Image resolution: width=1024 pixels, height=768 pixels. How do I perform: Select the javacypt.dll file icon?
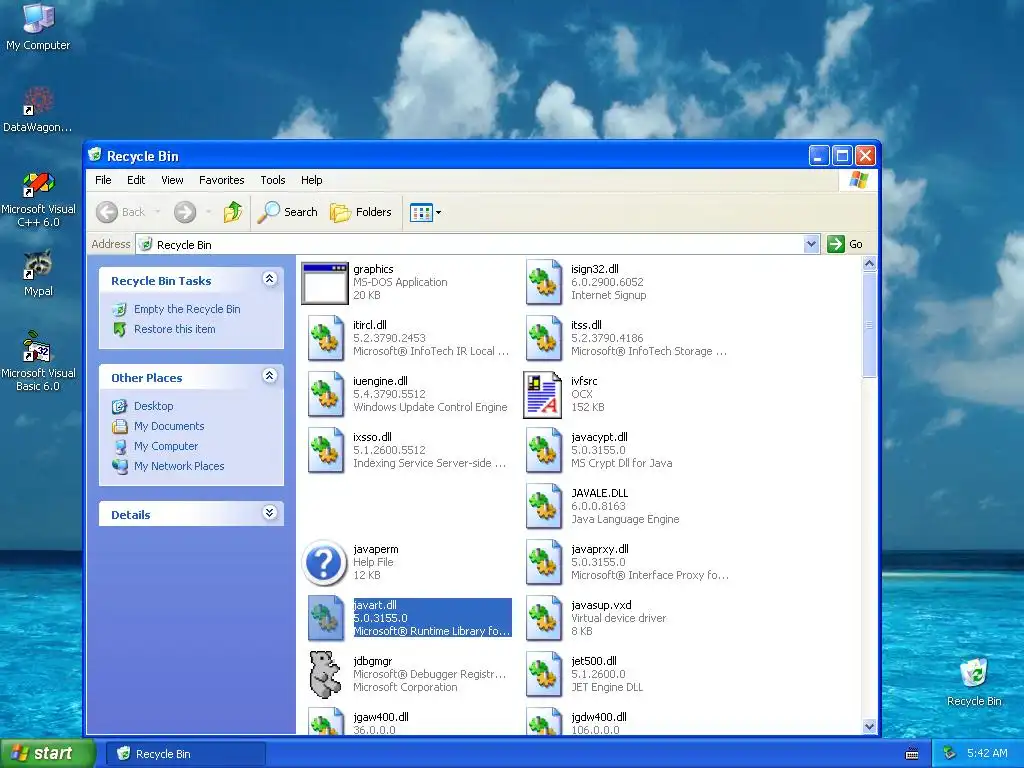[543, 451]
